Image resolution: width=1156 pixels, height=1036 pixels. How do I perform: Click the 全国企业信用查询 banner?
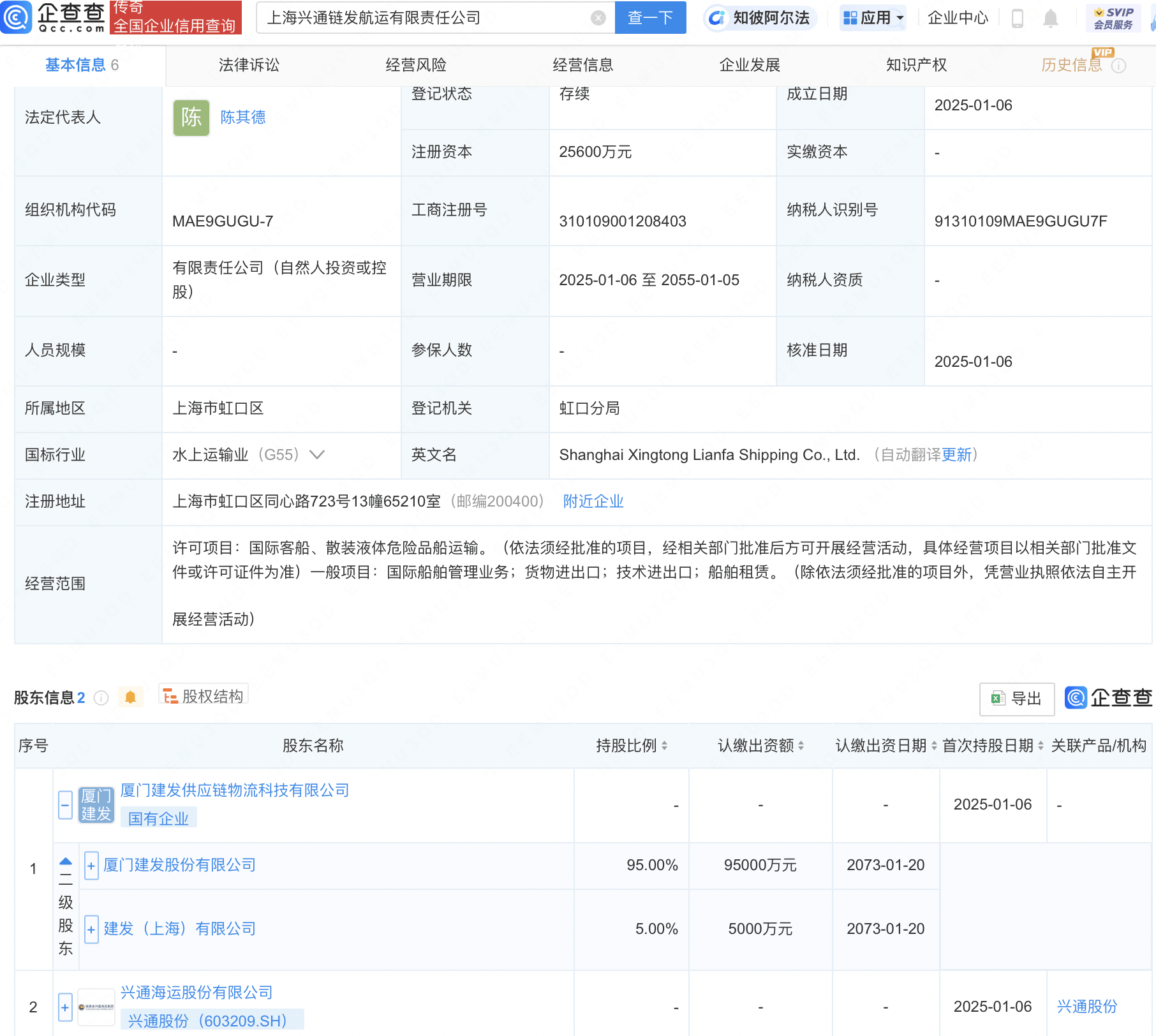[x=176, y=17]
